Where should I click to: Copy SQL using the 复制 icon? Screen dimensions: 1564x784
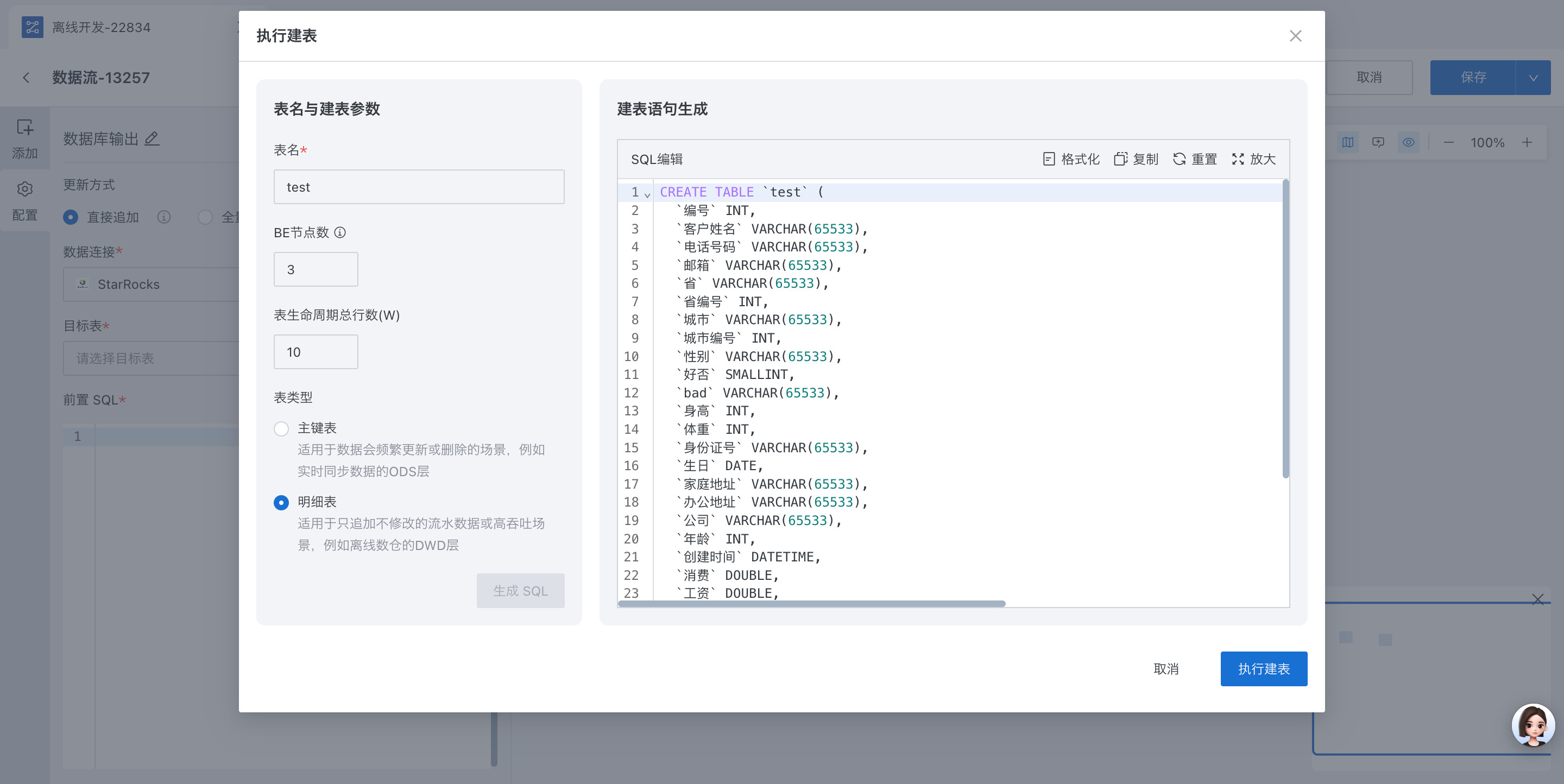click(x=1120, y=159)
